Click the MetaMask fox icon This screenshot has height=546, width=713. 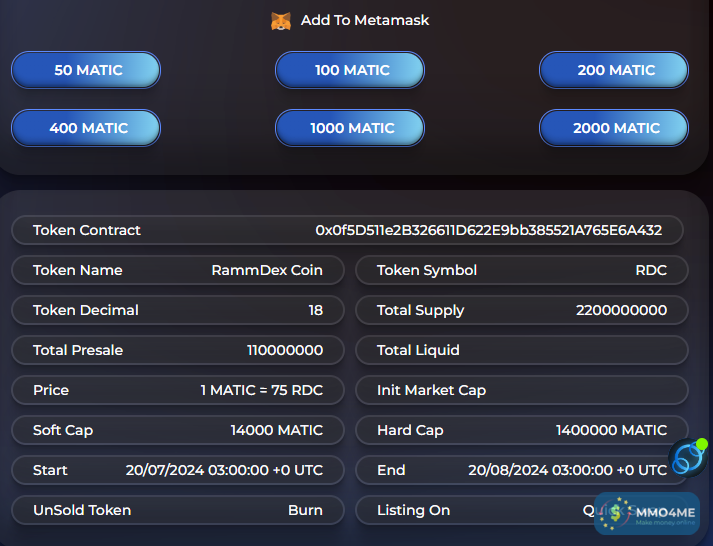(281, 20)
